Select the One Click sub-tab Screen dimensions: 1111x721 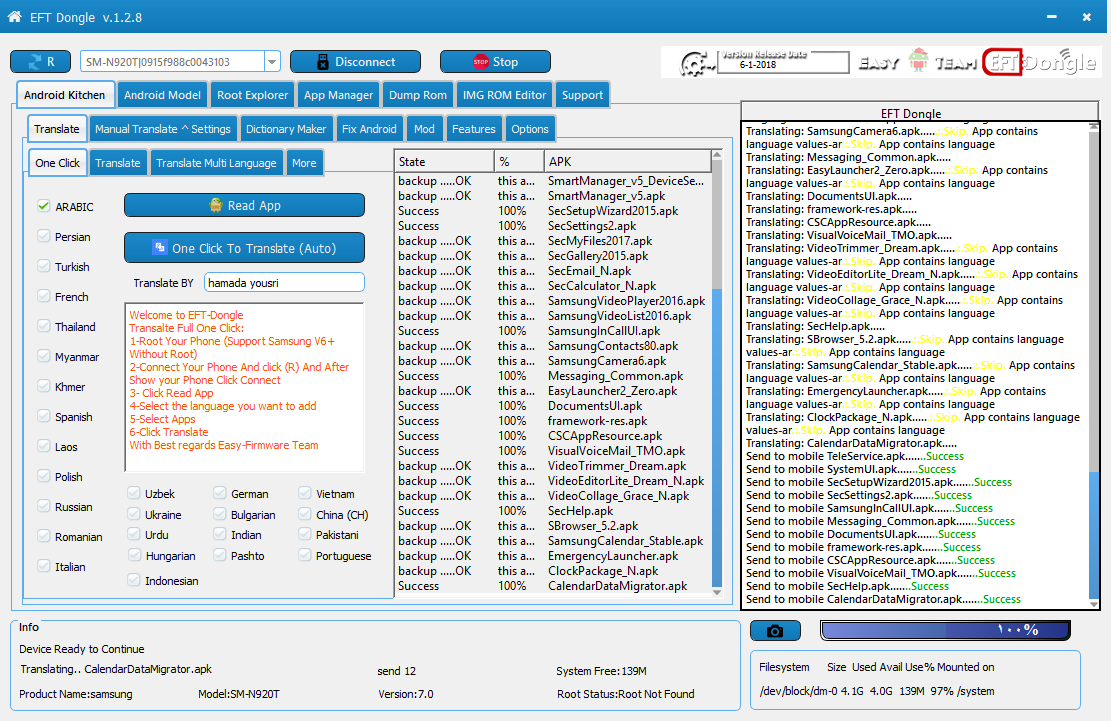(x=57, y=163)
